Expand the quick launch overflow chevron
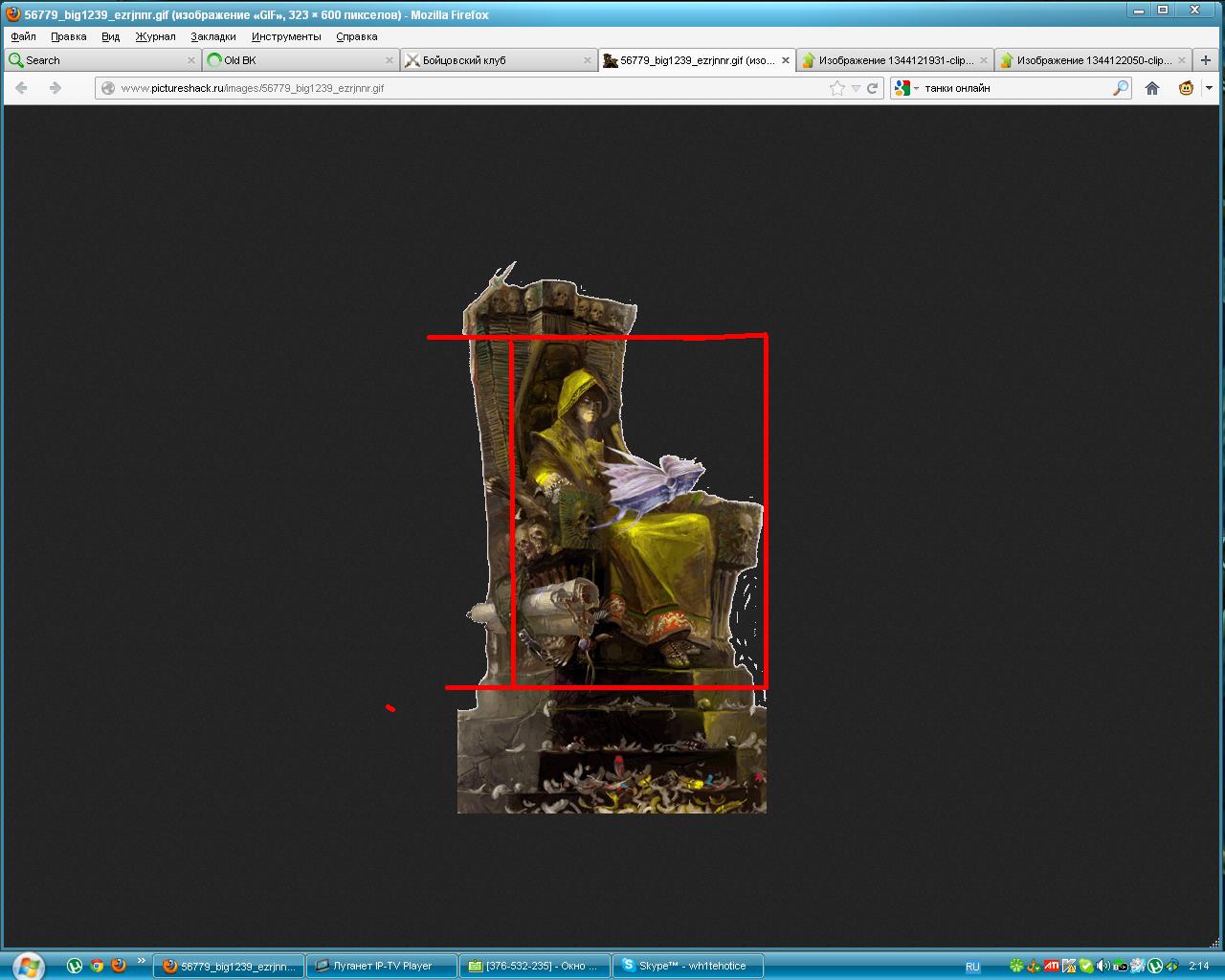 pyautogui.click(x=142, y=961)
